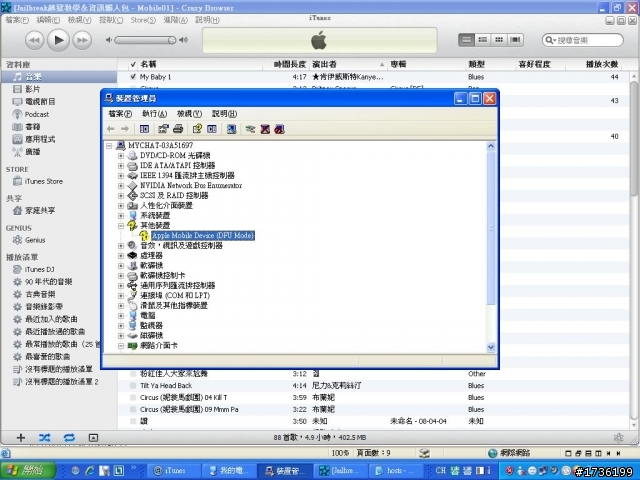Open the Device Manager 說明(H) menu
Screen dimensions: 640x480
[x=224, y=113]
